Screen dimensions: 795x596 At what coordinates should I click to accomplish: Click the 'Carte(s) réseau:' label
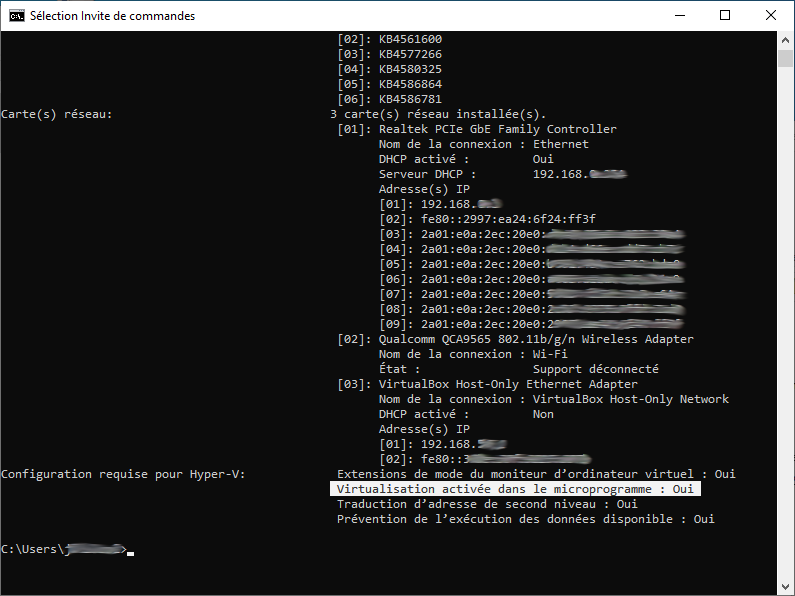(56, 114)
